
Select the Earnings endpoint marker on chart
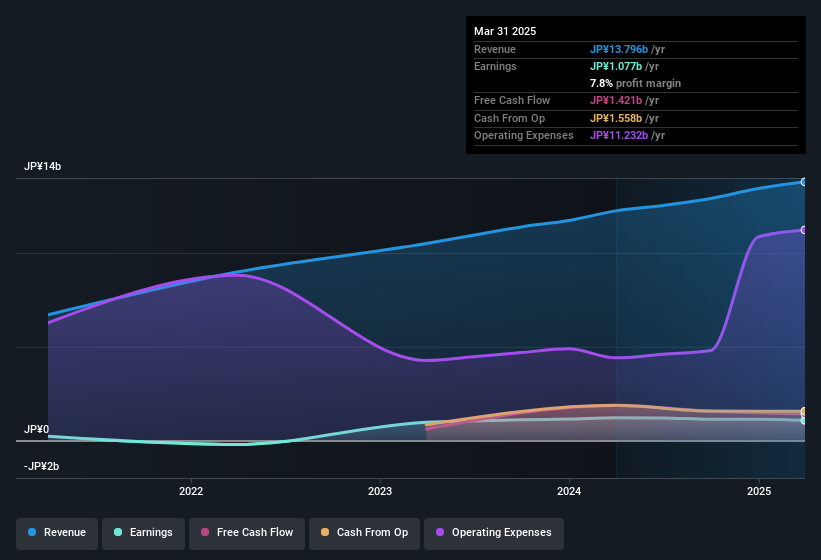pyautogui.click(x=804, y=421)
